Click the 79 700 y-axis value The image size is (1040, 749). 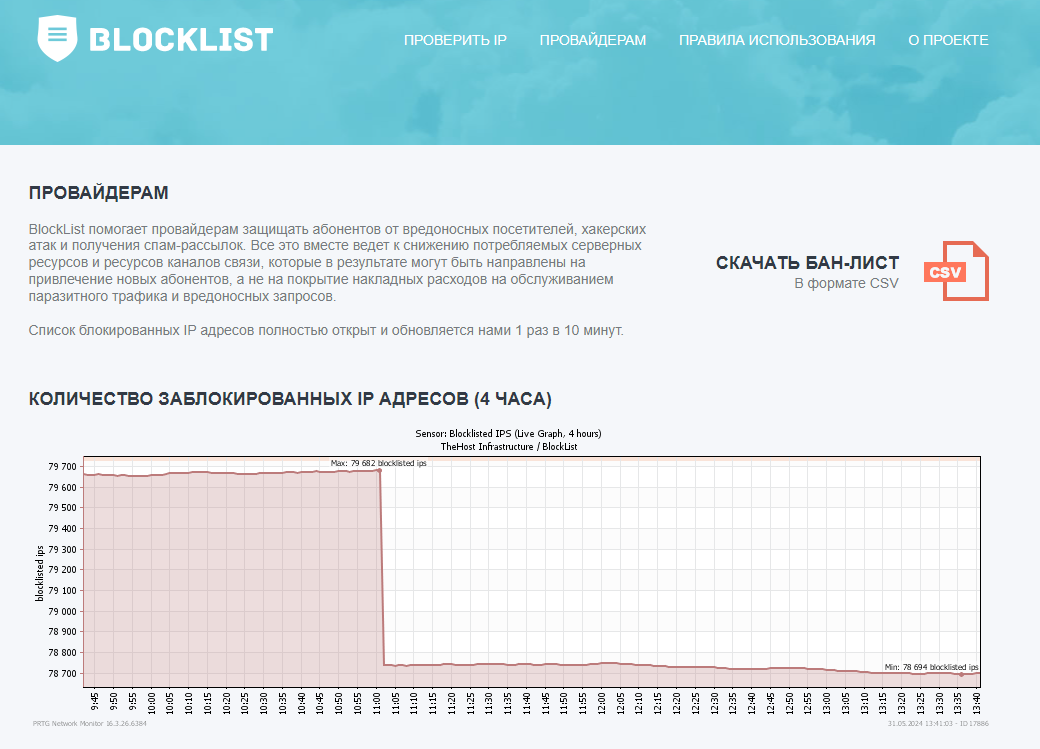[x=62, y=466]
